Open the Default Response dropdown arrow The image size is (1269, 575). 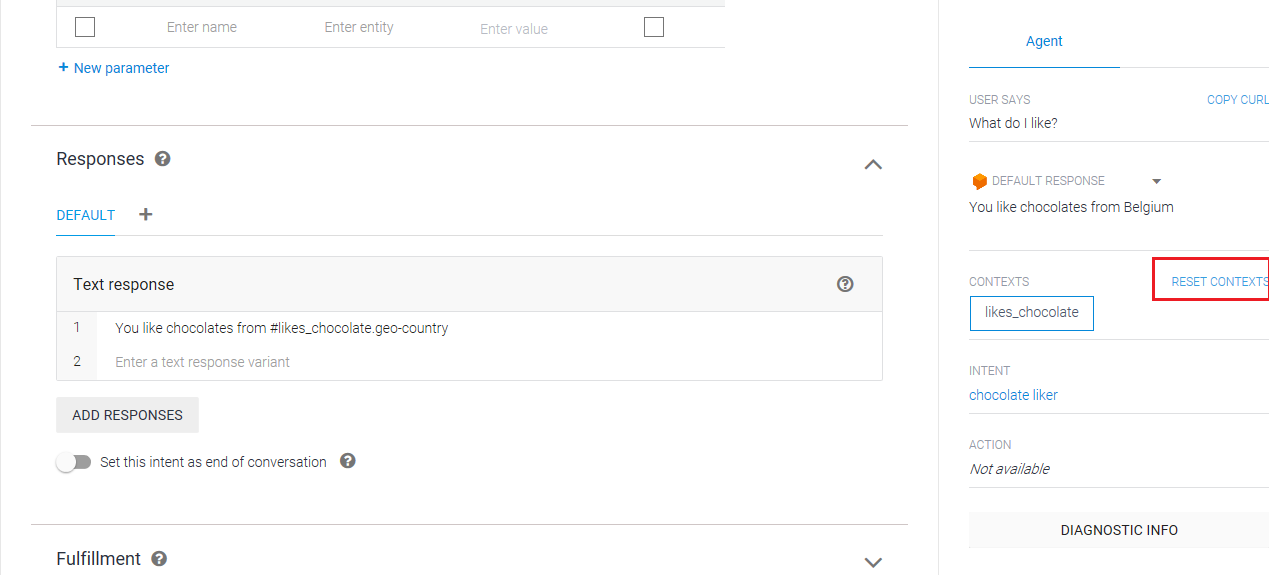click(x=1157, y=181)
